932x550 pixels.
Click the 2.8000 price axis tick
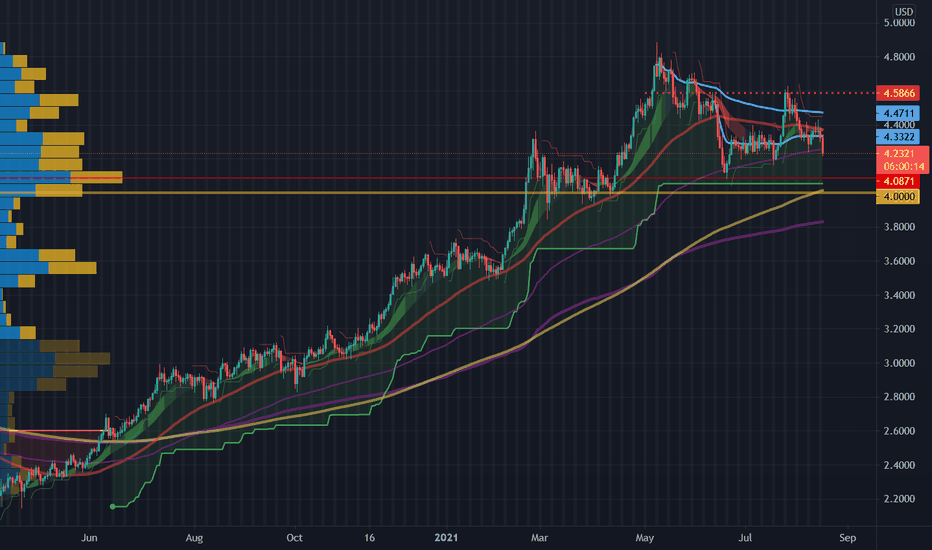click(x=899, y=397)
